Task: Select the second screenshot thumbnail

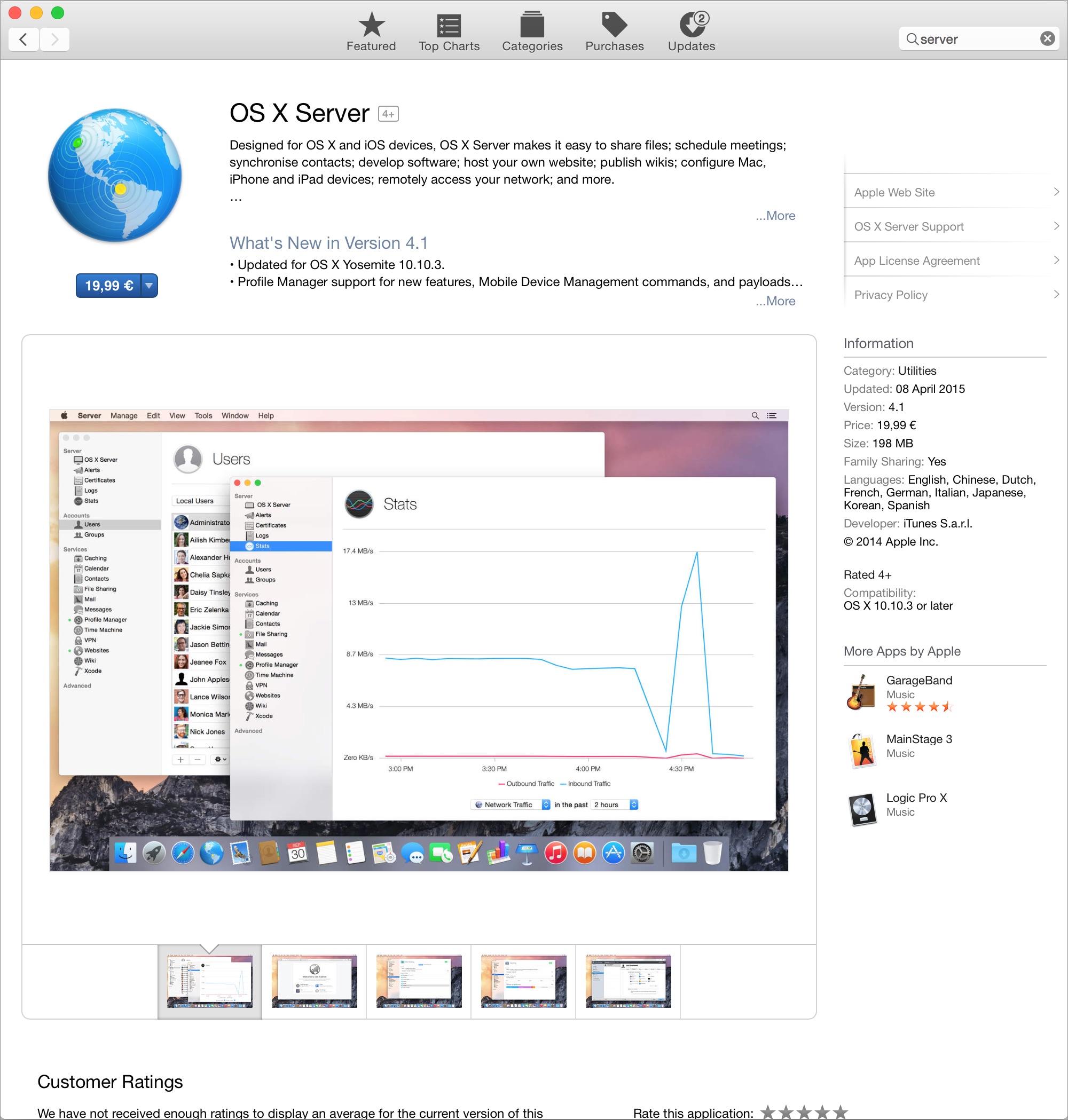Action: pyautogui.click(x=314, y=981)
